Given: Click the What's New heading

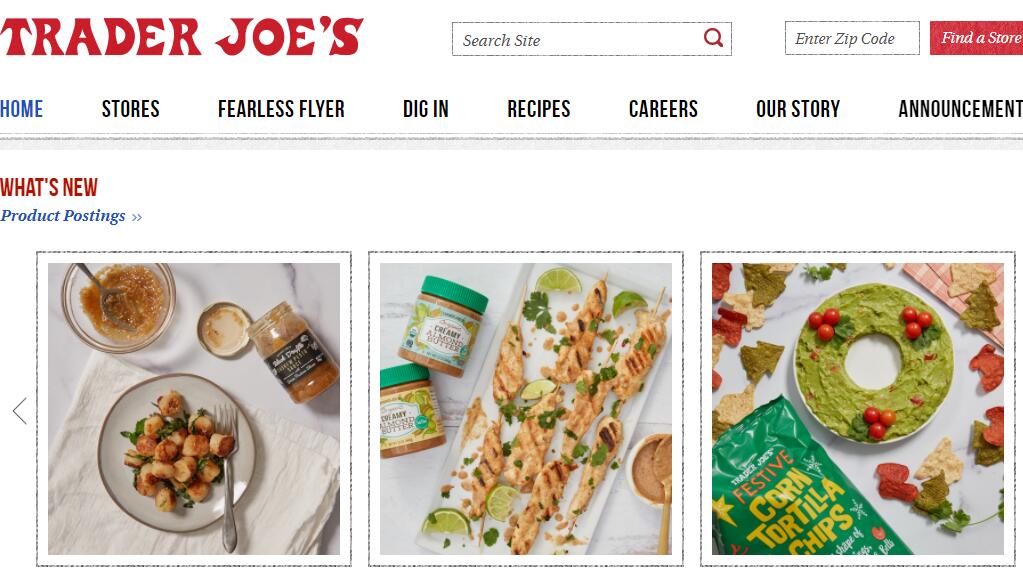Looking at the screenshot, I should (49, 188).
